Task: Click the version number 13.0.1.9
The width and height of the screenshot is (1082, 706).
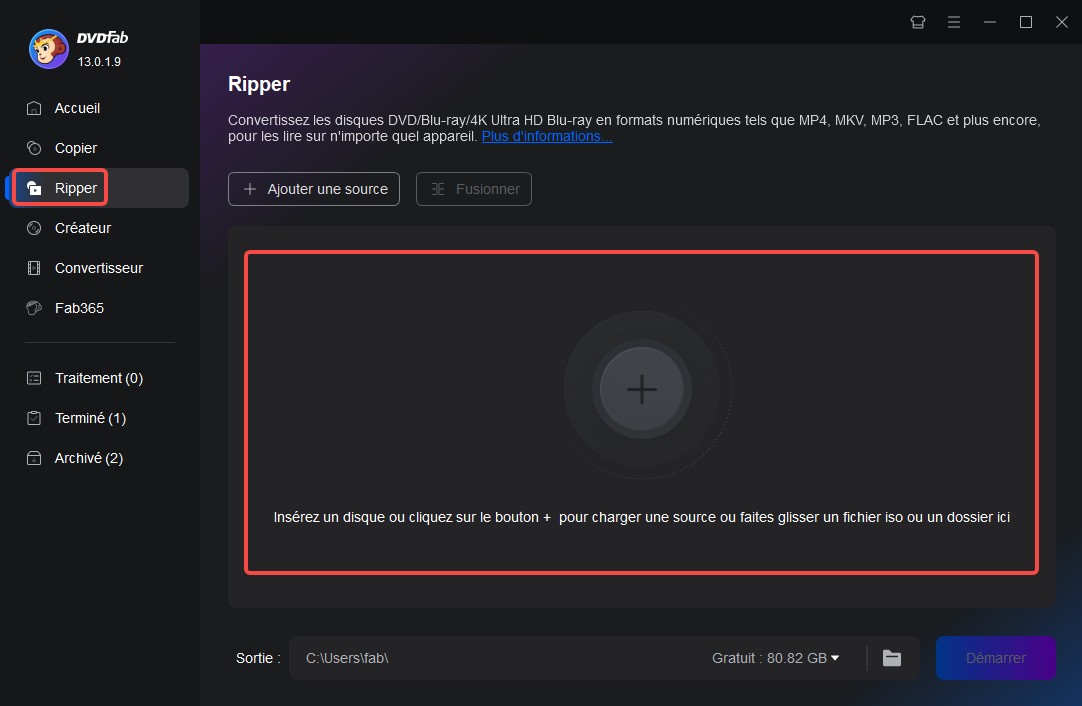Action: pos(99,62)
